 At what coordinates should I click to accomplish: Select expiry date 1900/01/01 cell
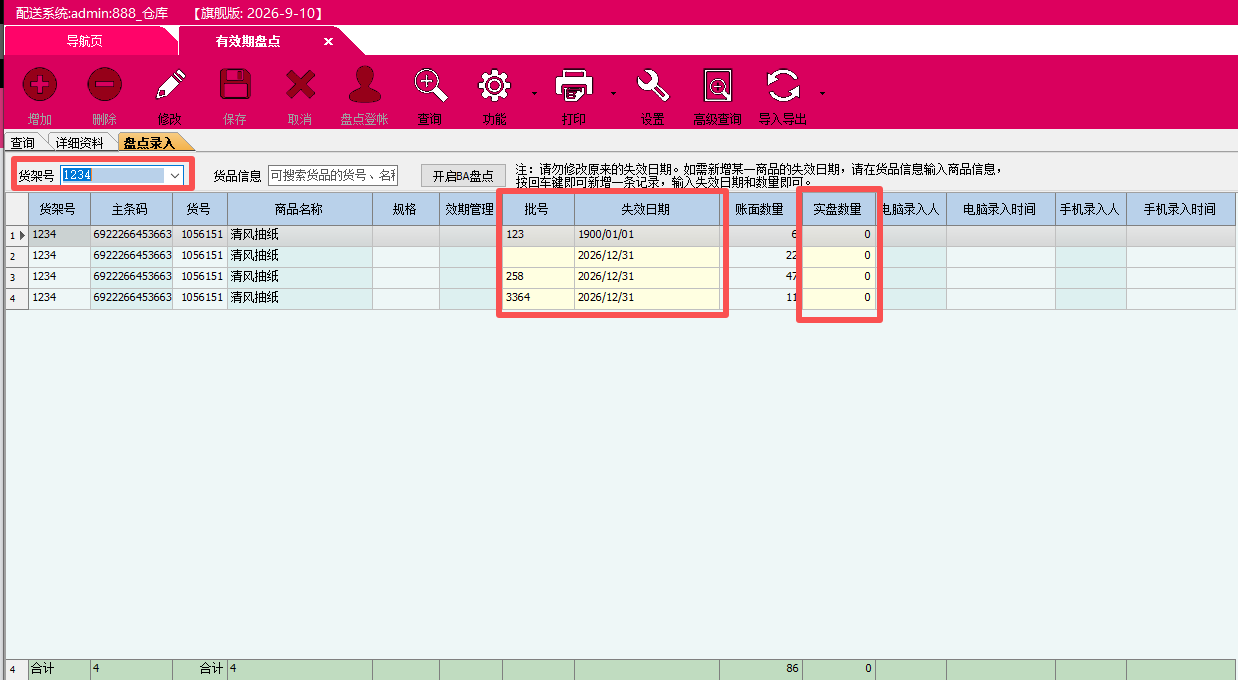pyautogui.click(x=646, y=235)
